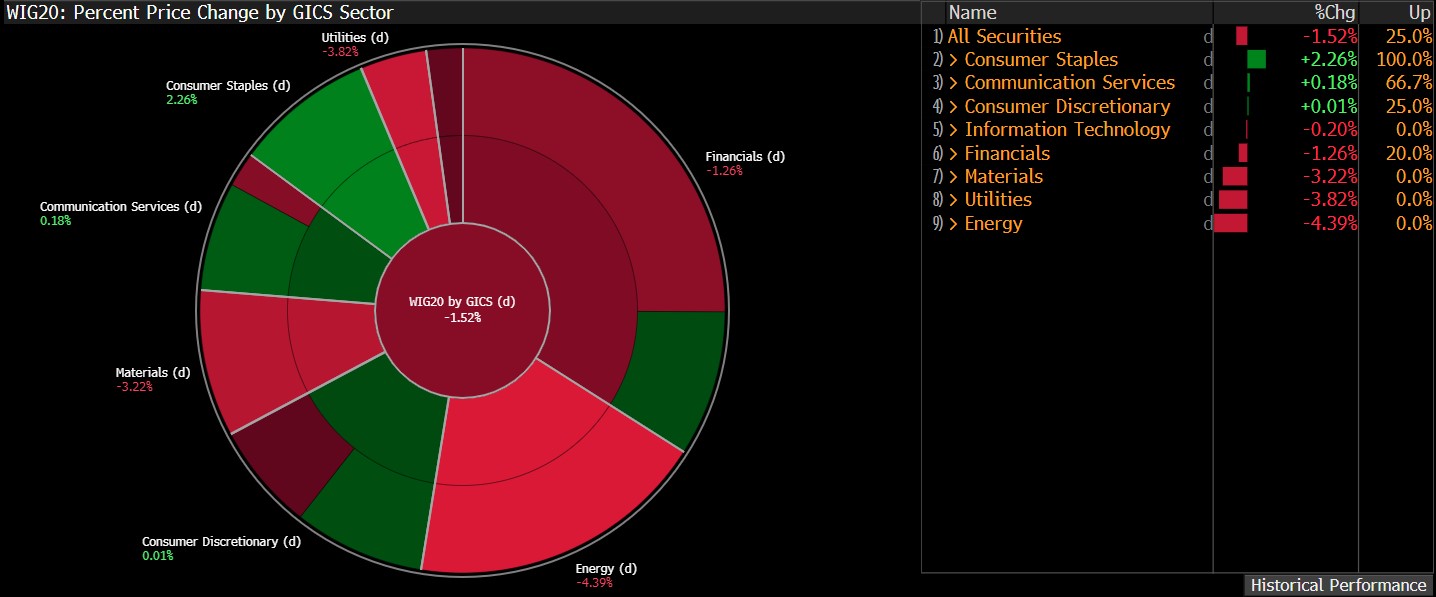Click the red bar in Utilities row

1233,200
